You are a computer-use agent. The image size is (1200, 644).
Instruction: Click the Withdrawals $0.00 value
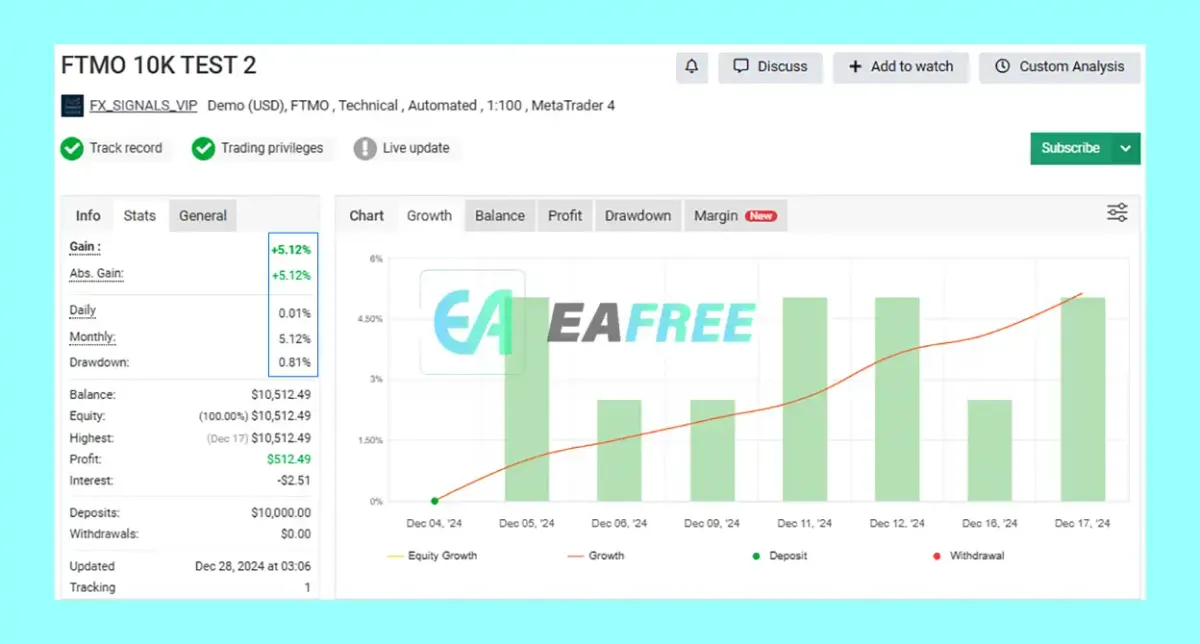coord(296,534)
